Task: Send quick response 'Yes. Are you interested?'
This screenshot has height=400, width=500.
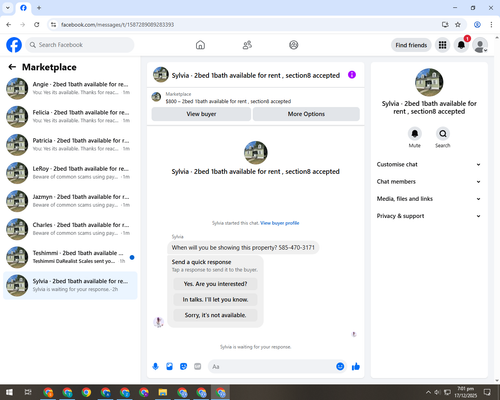Action: pyautogui.click(x=215, y=284)
